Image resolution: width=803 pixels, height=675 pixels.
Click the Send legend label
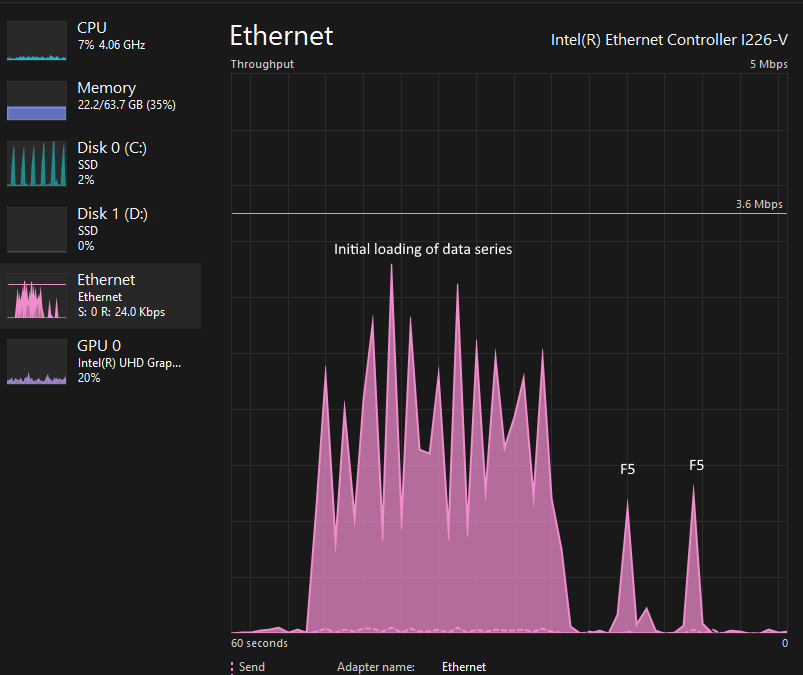(x=251, y=667)
